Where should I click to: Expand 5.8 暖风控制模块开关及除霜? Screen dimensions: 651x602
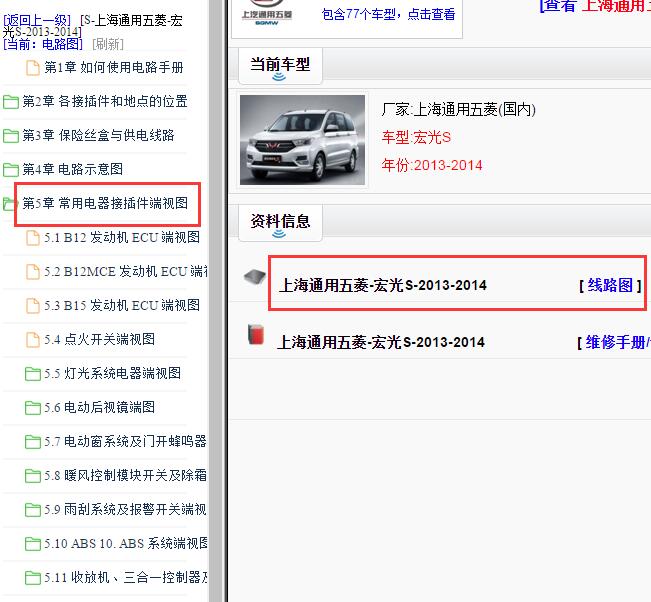pos(125,476)
